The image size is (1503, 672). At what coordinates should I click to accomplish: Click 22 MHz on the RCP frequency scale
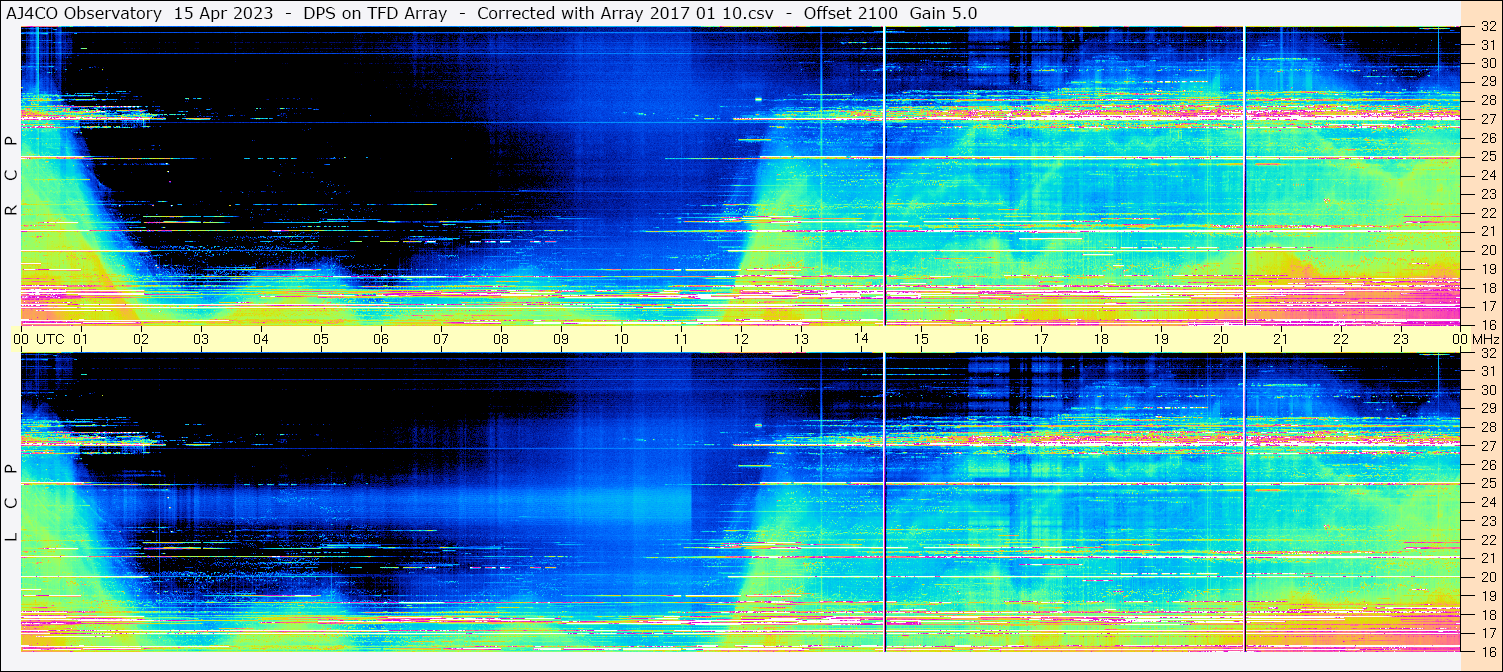(1488, 213)
